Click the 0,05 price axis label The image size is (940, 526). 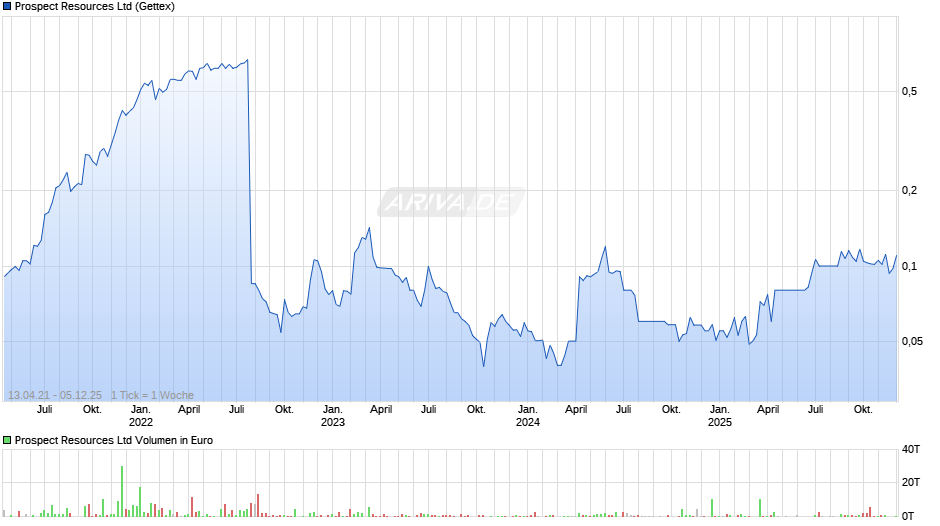tap(912, 341)
